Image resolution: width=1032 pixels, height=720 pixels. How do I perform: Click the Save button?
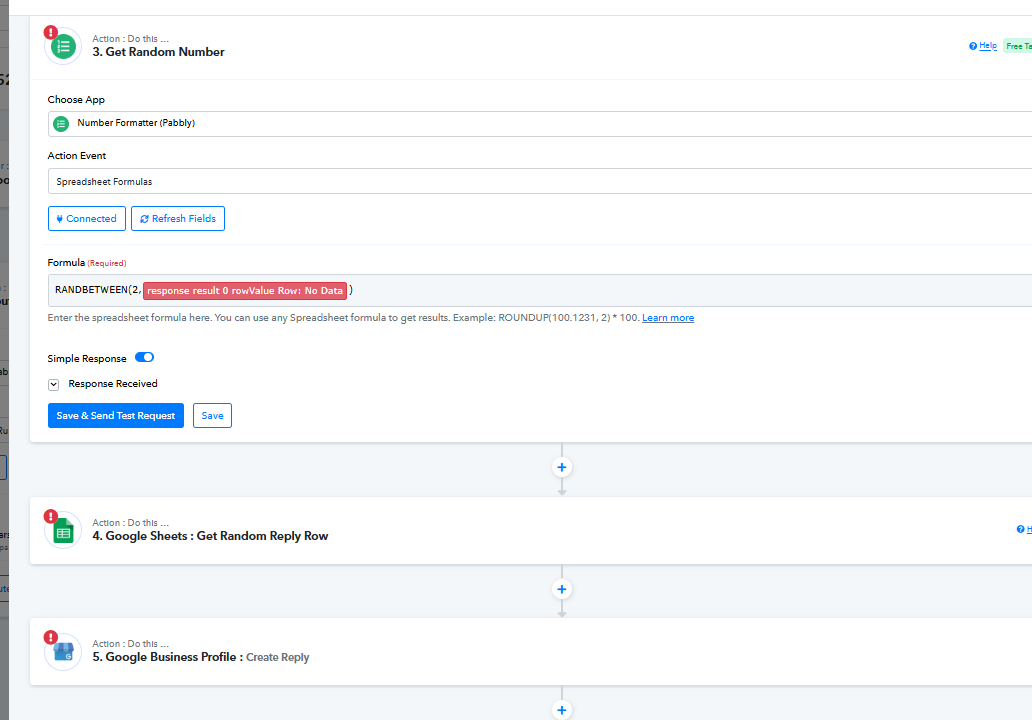212,415
